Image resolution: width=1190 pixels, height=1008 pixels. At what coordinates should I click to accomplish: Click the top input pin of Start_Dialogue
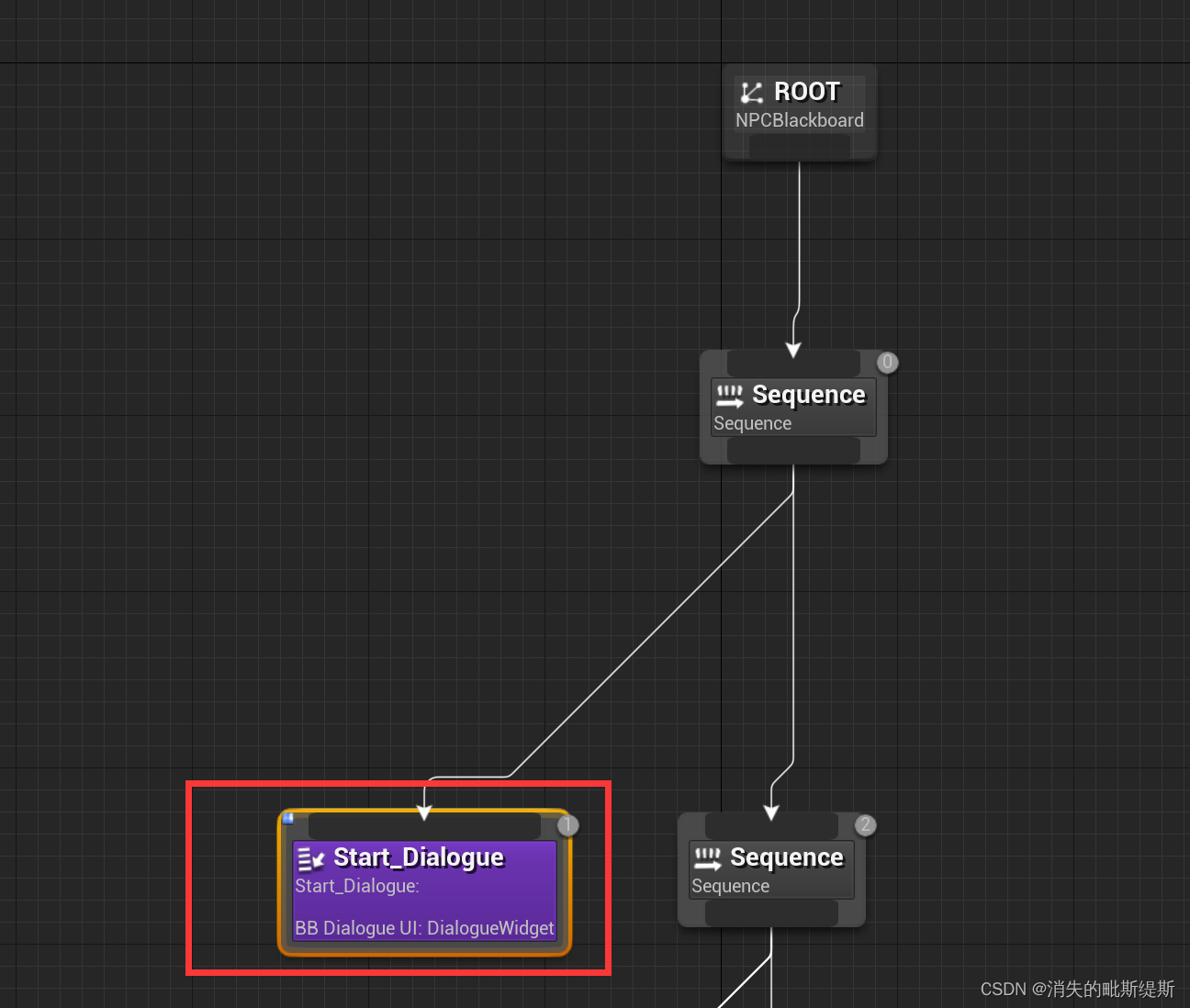click(x=424, y=825)
